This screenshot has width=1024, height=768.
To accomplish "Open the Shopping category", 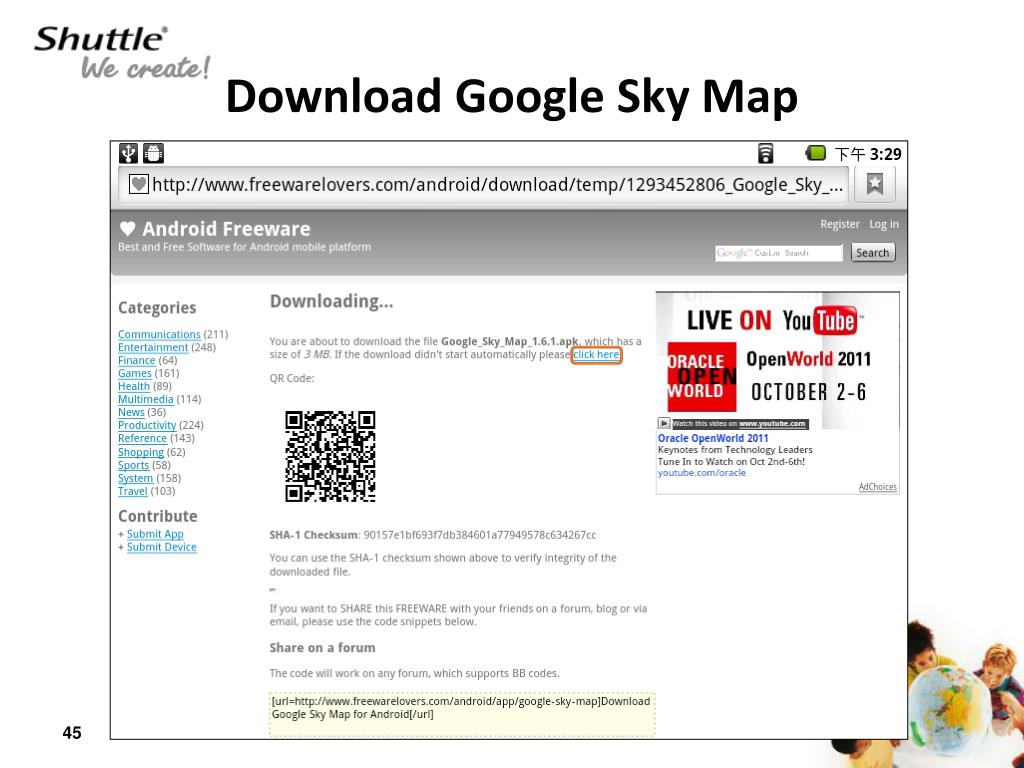I will pos(141,453).
